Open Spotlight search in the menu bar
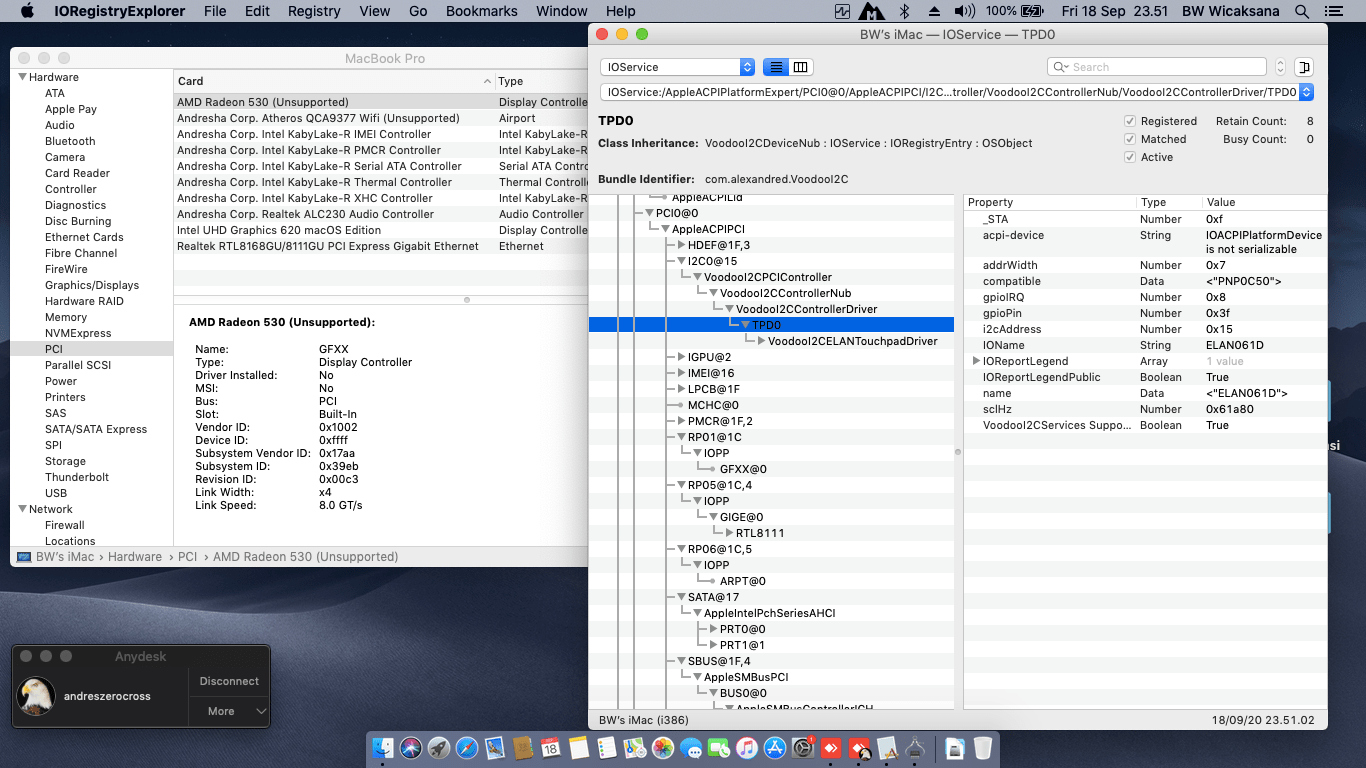 click(1302, 11)
